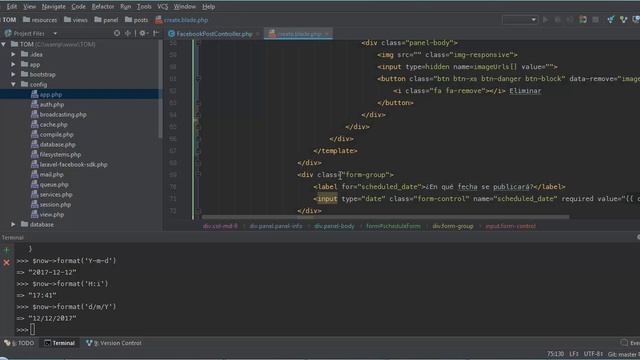Select database.php file
Screen dimensions: 640x360
pyautogui.click(x=53, y=144)
